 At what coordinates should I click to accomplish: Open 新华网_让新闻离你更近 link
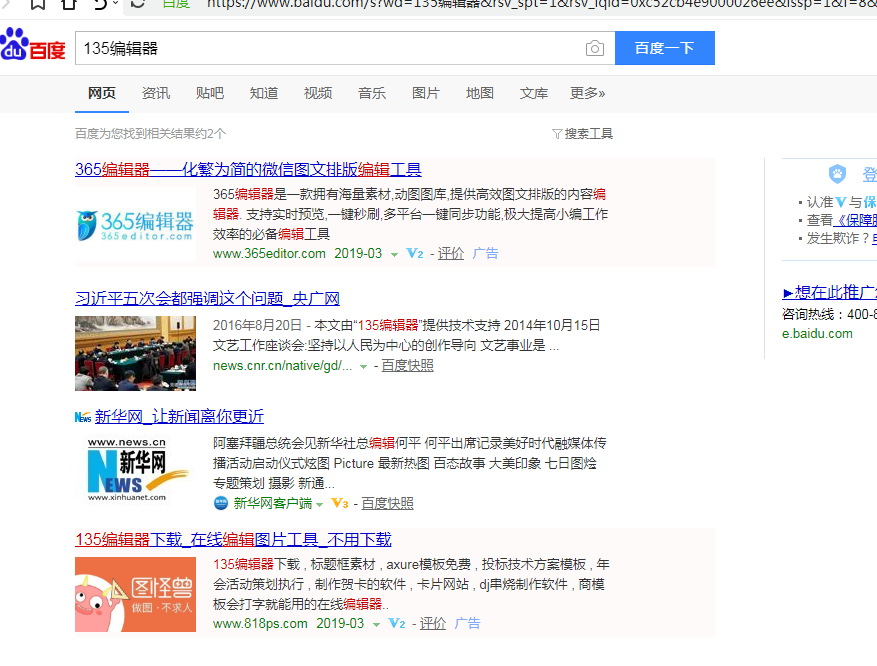pyautogui.click(x=179, y=417)
